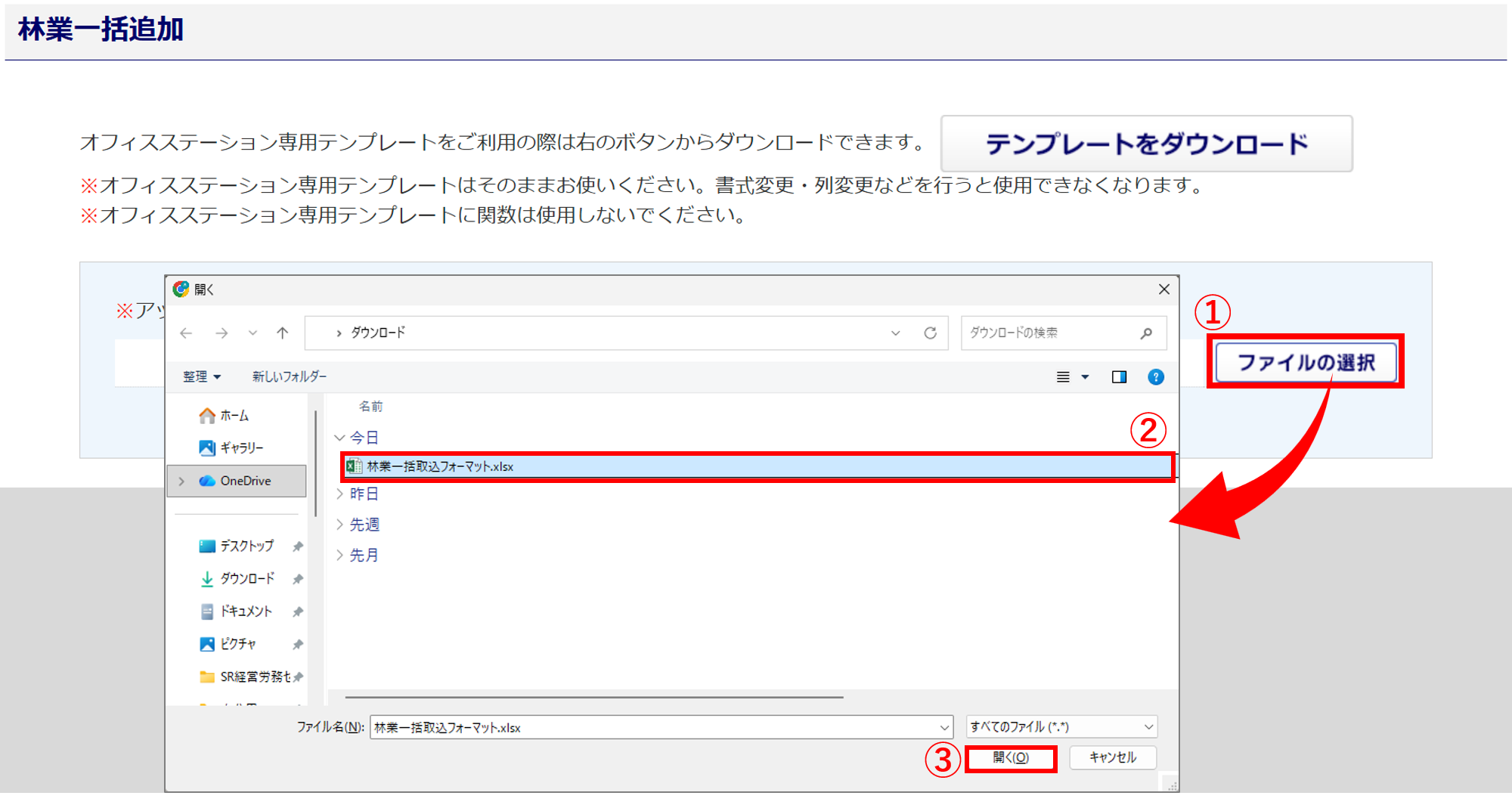Click 新しいフォルダー in the toolbar
This screenshot has height=808, width=1512.
click(x=289, y=376)
